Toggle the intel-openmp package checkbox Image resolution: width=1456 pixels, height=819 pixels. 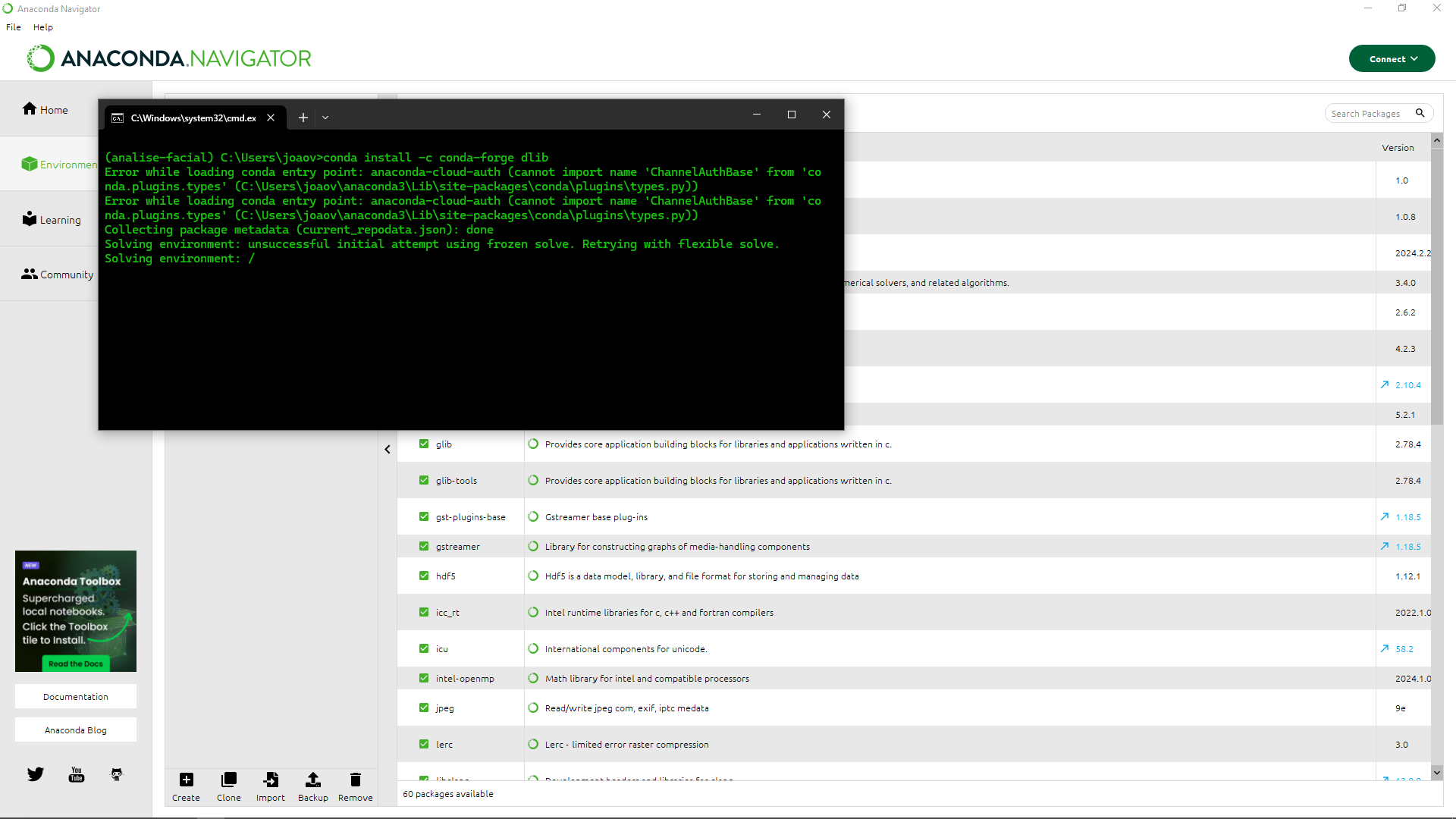point(424,679)
